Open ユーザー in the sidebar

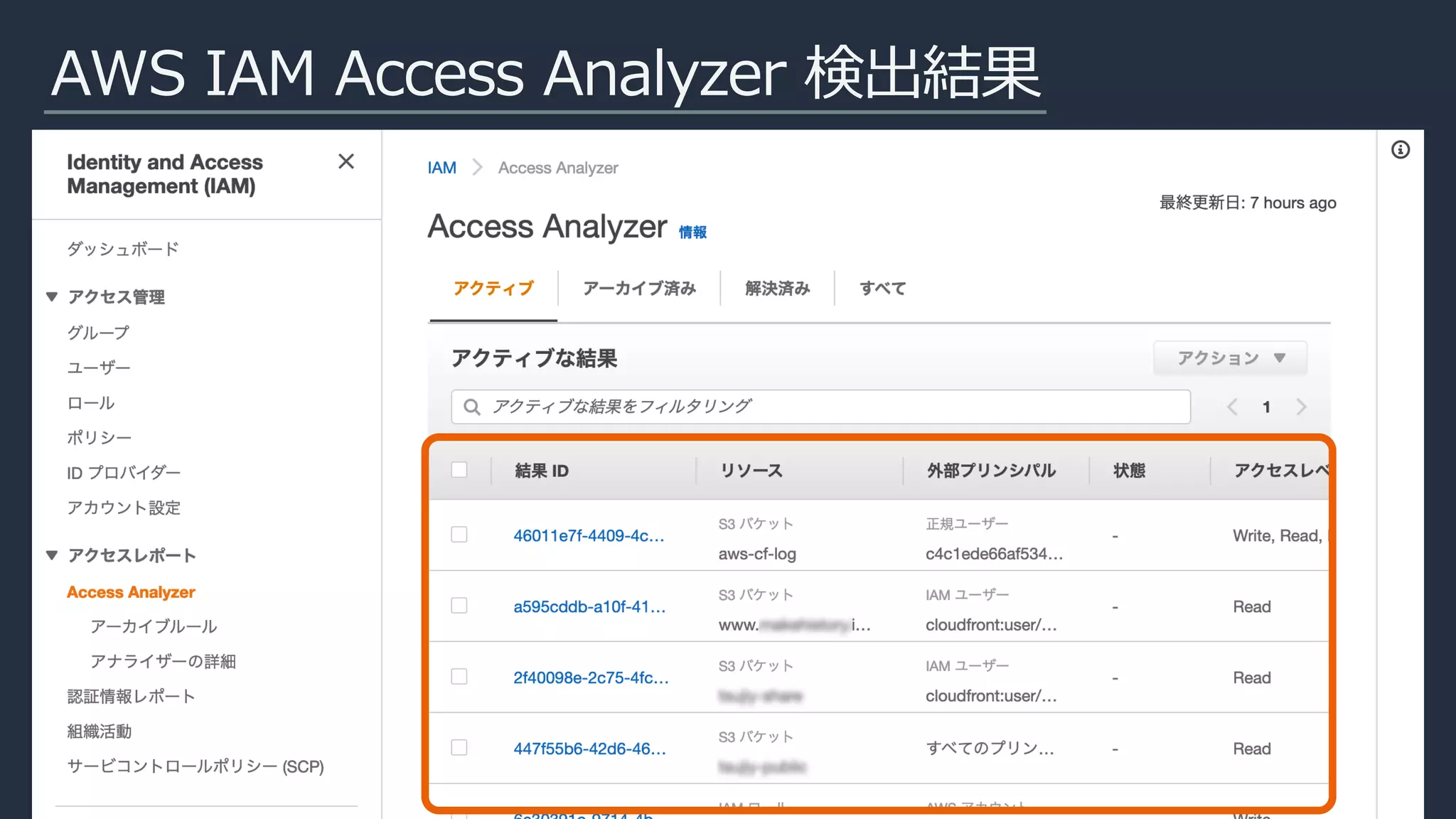click(99, 368)
